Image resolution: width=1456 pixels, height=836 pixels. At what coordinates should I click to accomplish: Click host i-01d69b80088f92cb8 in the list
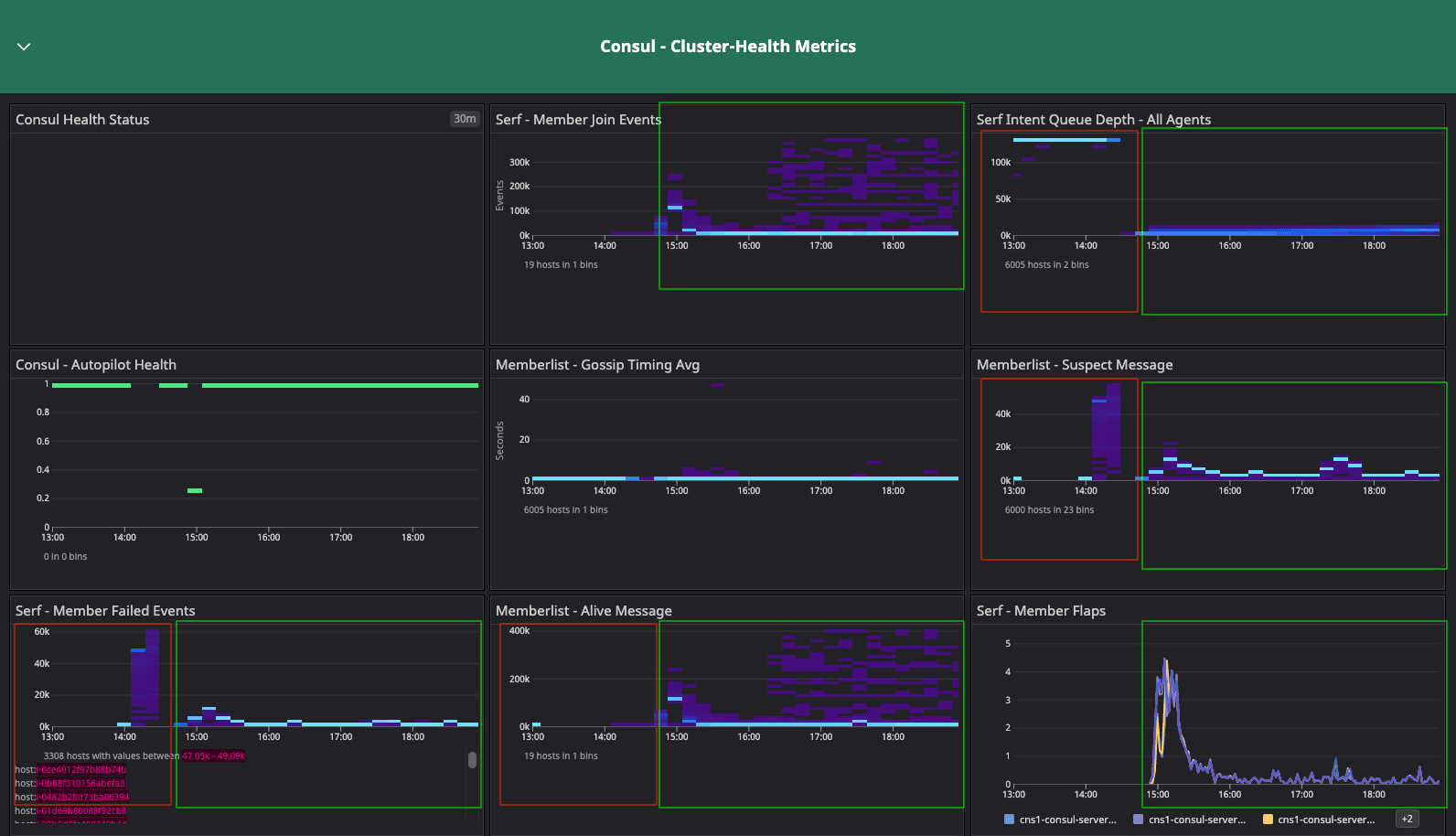pyautogui.click(x=81, y=811)
